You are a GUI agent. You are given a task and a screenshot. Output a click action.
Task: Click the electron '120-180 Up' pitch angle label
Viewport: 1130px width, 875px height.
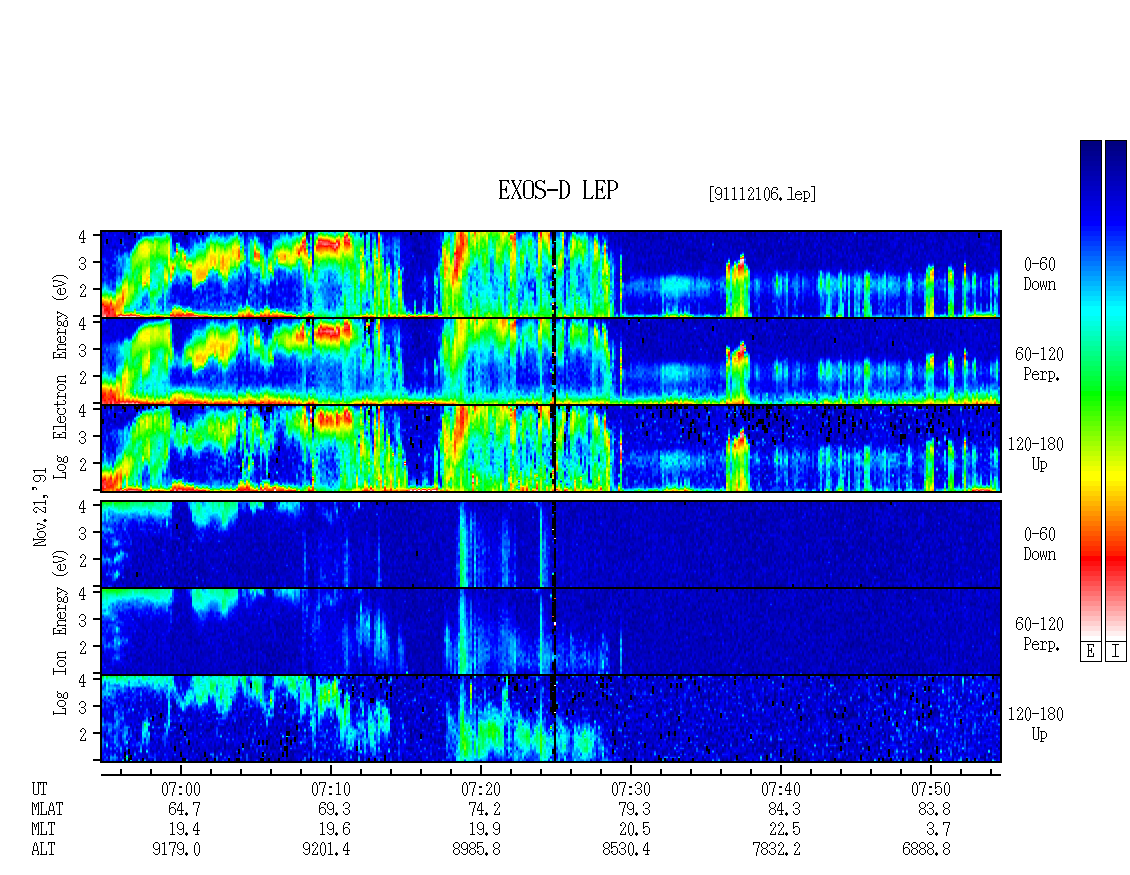point(1036,454)
